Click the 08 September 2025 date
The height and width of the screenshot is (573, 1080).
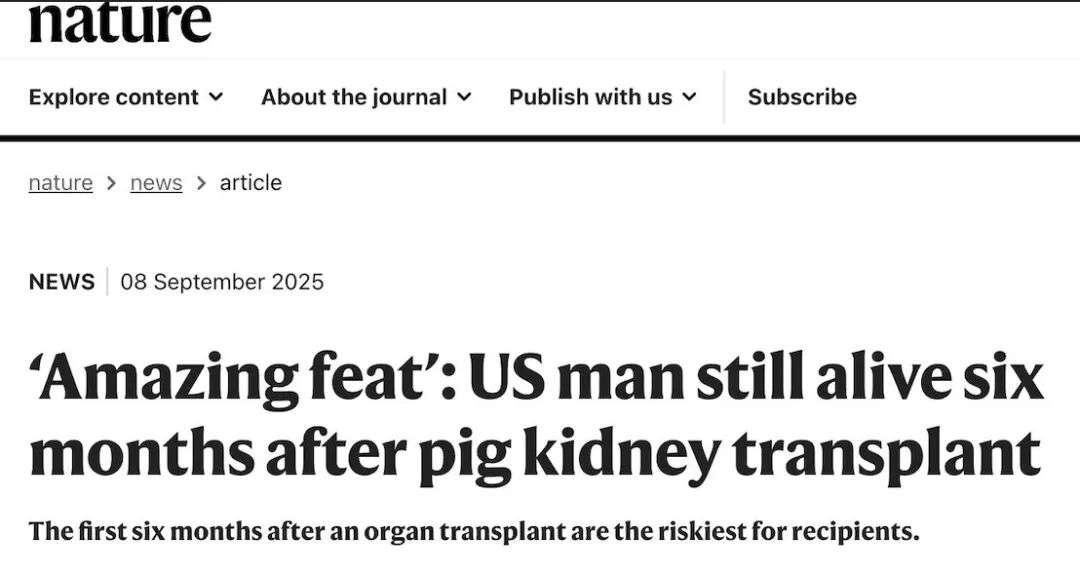click(x=222, y=282)
